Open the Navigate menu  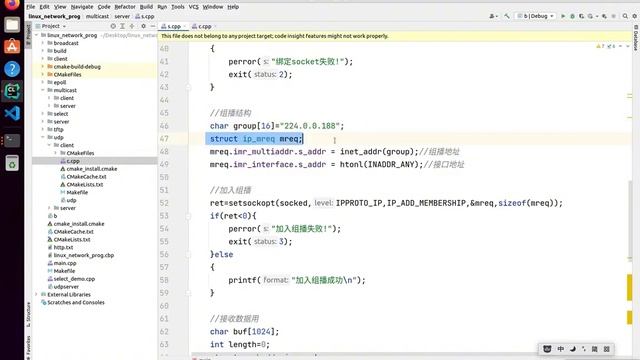[x=82, y=7]
